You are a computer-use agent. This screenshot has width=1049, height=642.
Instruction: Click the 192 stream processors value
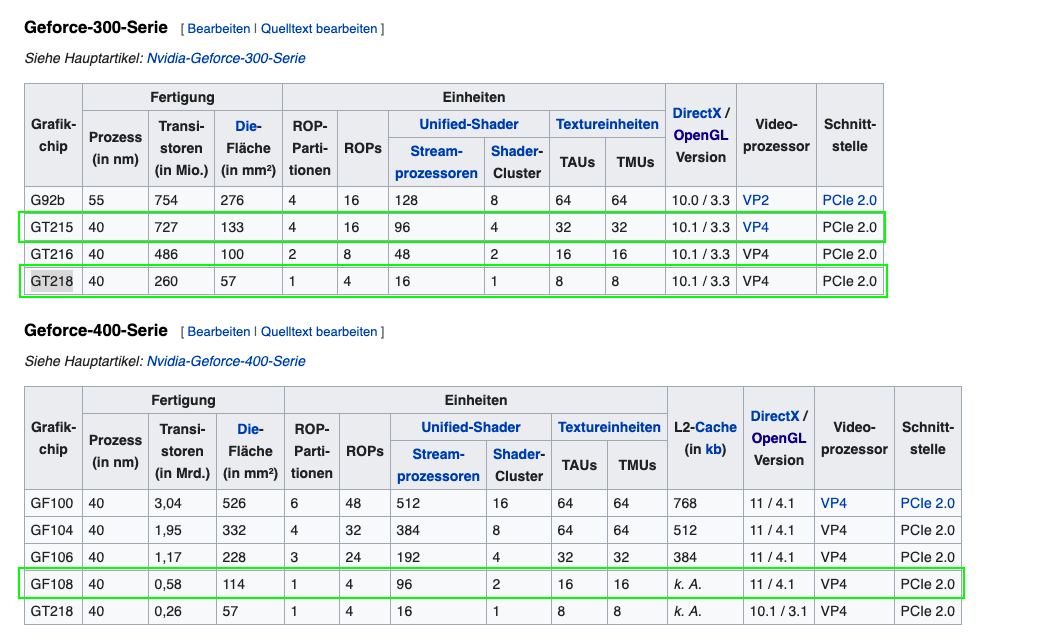[408, 557]
